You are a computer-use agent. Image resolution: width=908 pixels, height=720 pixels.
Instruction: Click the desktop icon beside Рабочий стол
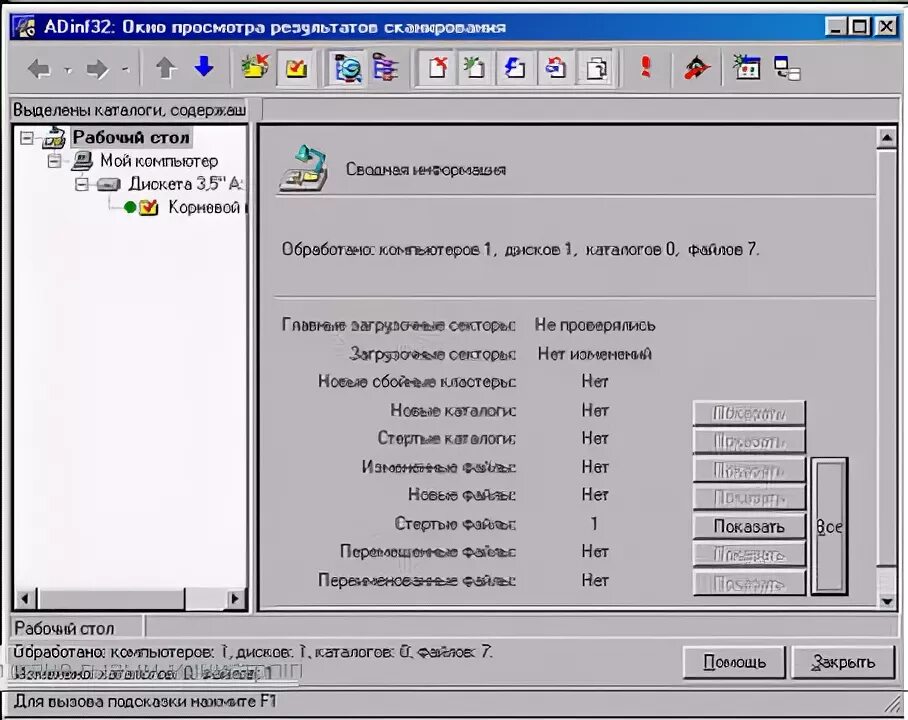coord(53,138)
